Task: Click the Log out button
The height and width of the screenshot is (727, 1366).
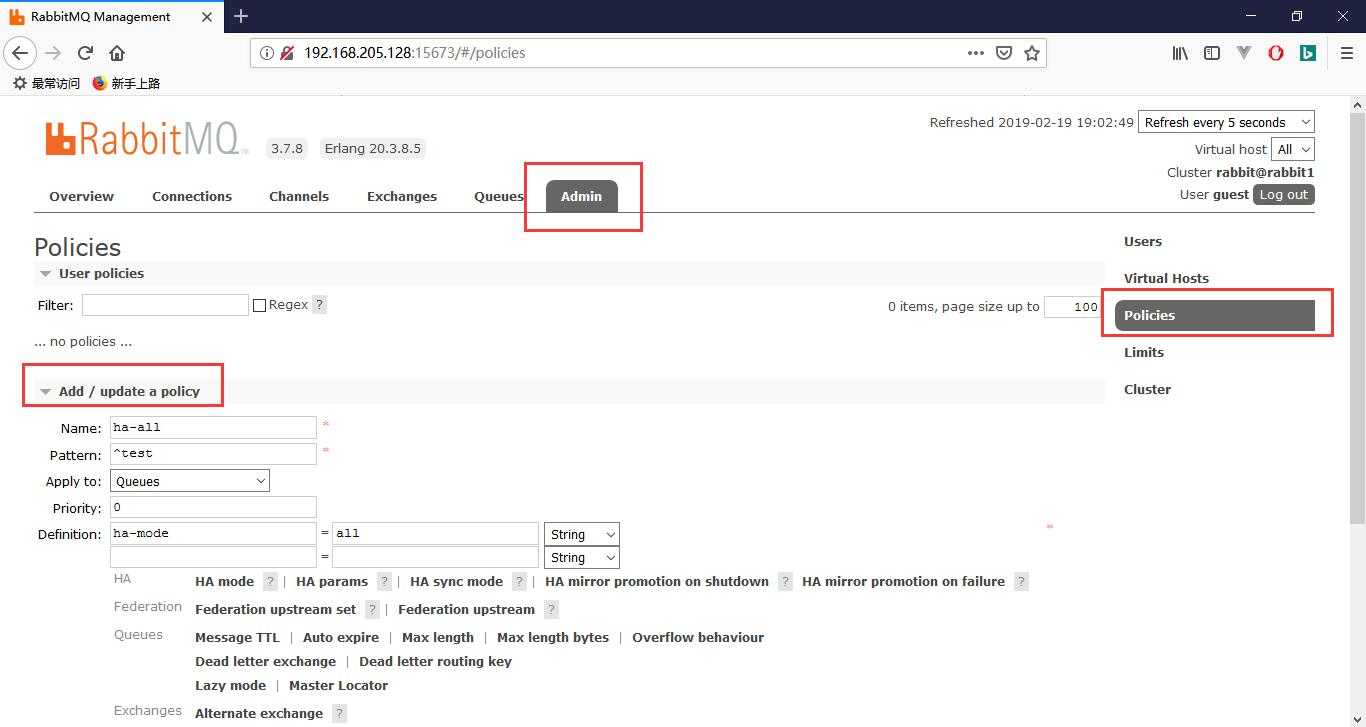Action: 1283,194
